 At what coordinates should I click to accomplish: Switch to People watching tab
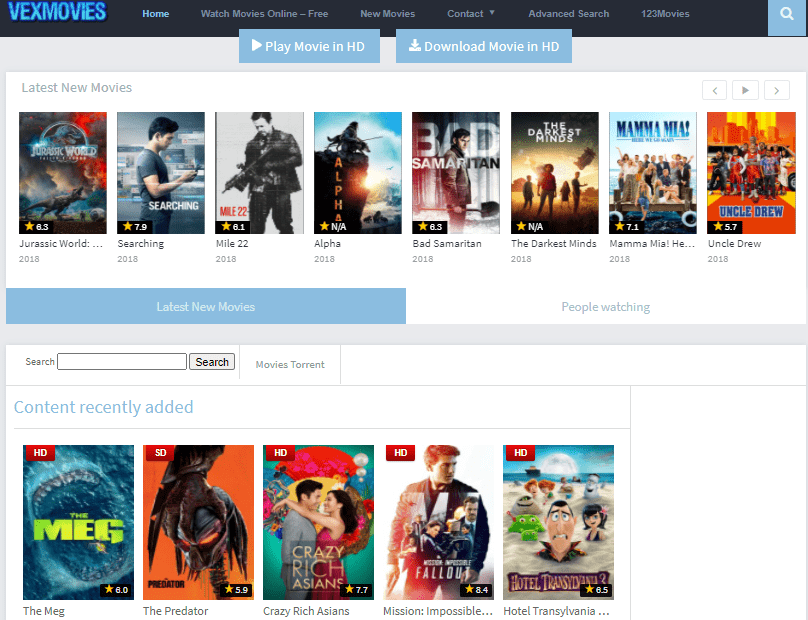click(x=605, y=306)
